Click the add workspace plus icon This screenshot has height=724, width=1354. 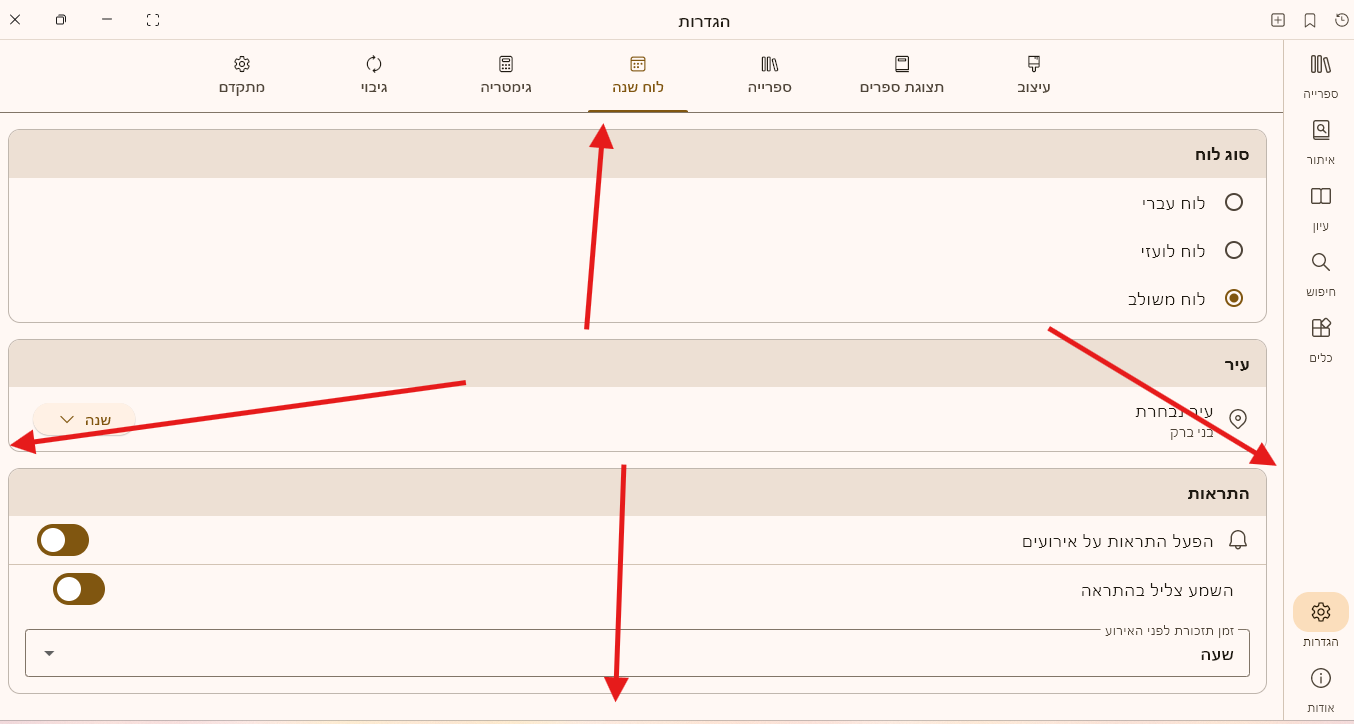[x=1278, y=20]
